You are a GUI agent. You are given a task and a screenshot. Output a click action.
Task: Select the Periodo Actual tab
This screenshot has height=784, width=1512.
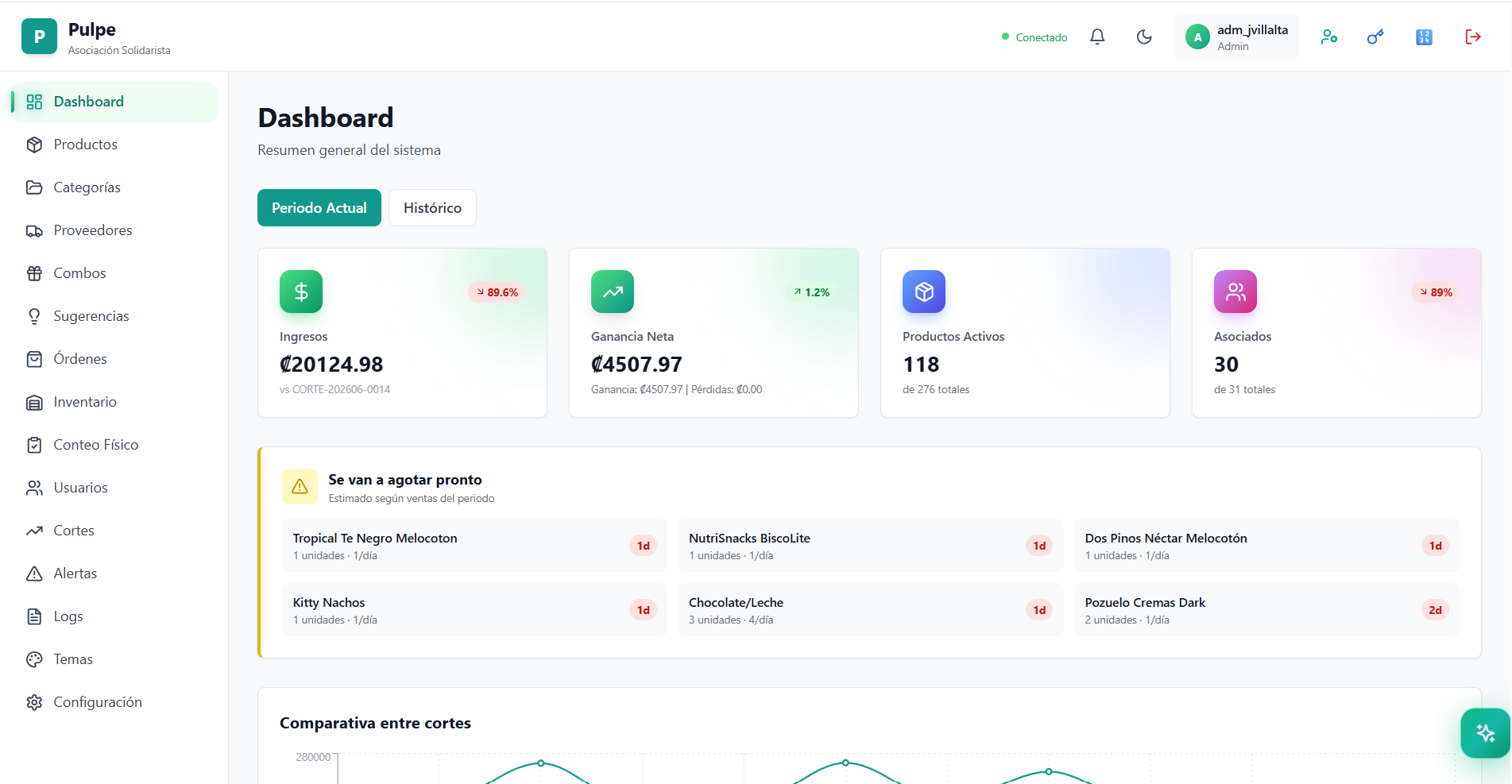point(319,207)
